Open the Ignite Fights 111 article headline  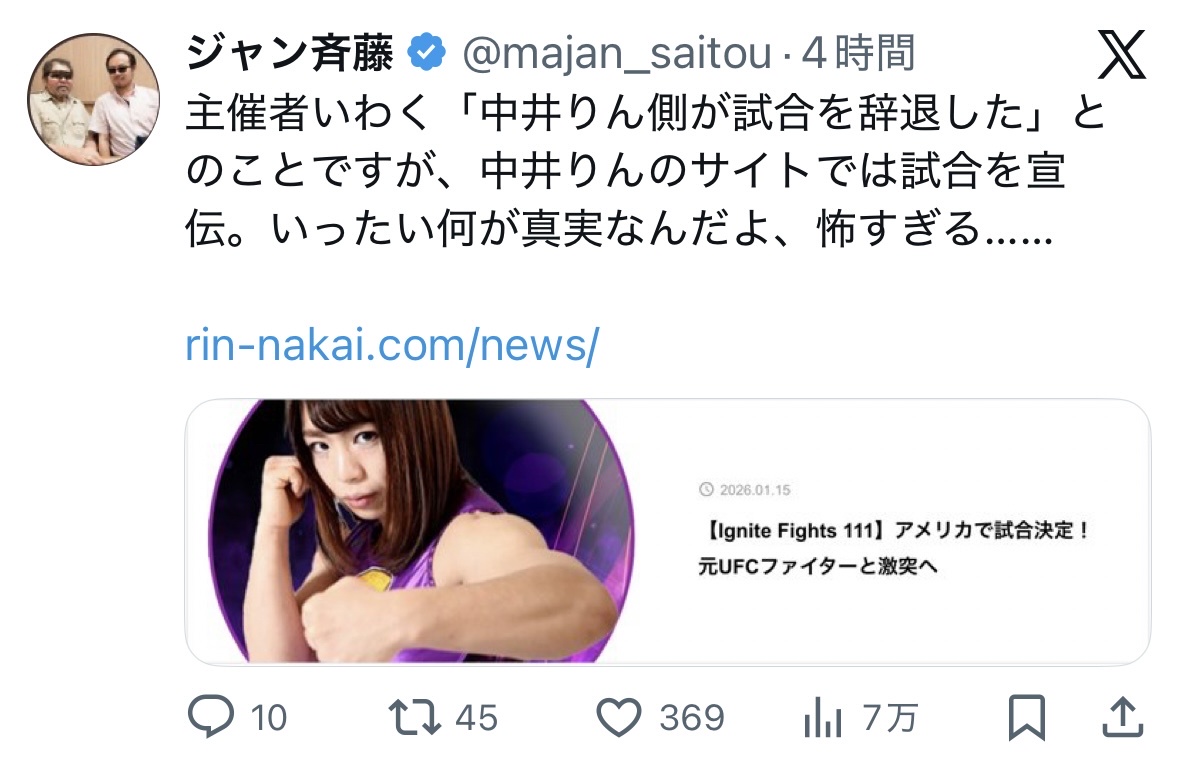coord(893,548)
